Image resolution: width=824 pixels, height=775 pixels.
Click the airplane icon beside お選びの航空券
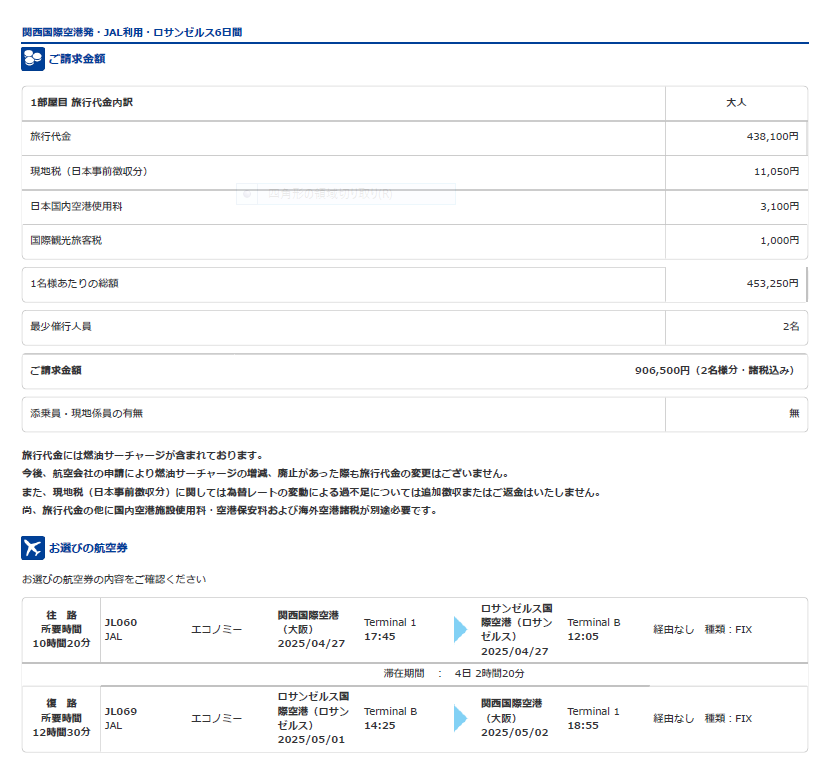click(x=33, y=548)
